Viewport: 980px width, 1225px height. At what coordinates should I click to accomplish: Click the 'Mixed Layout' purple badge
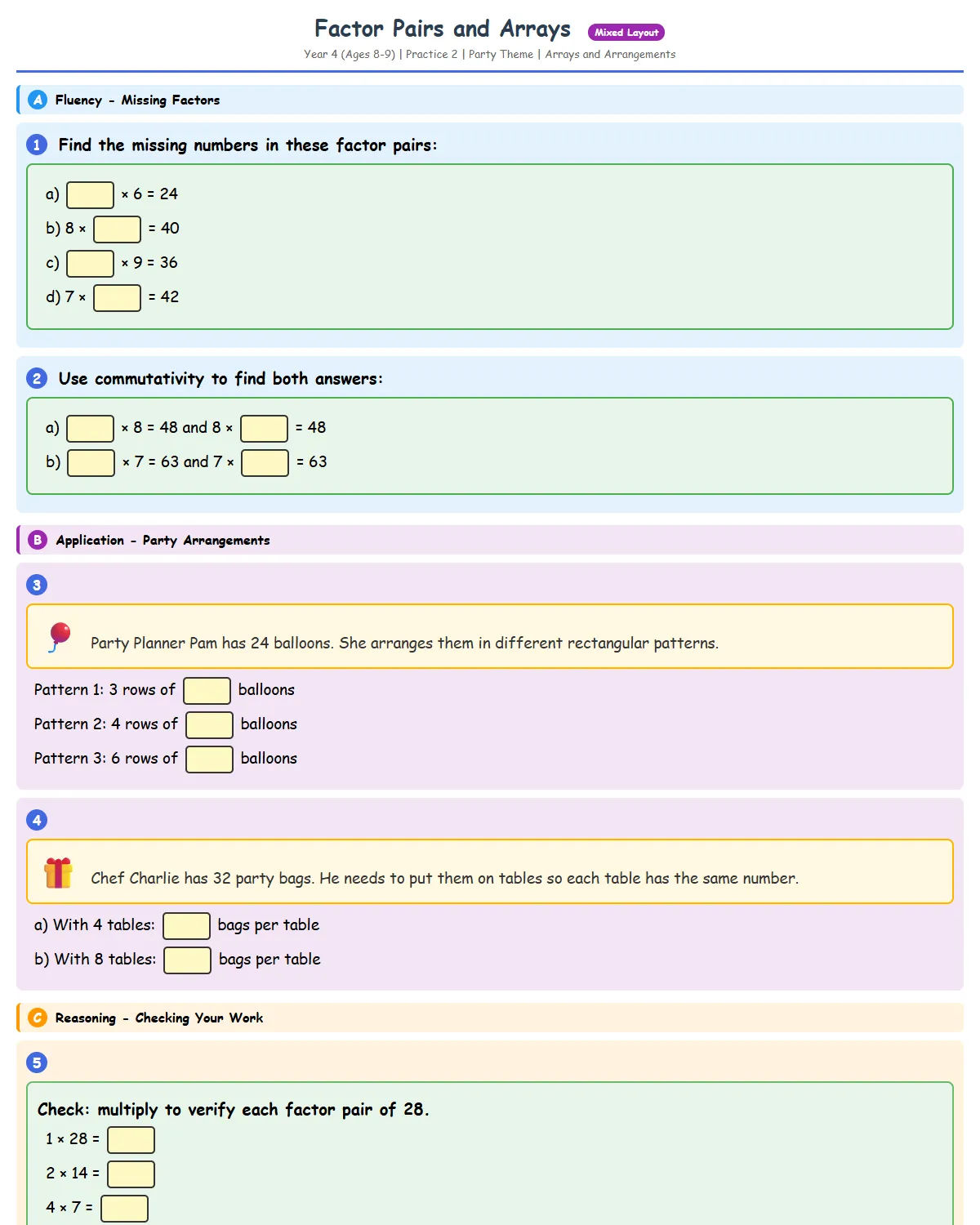pos(626,33)
